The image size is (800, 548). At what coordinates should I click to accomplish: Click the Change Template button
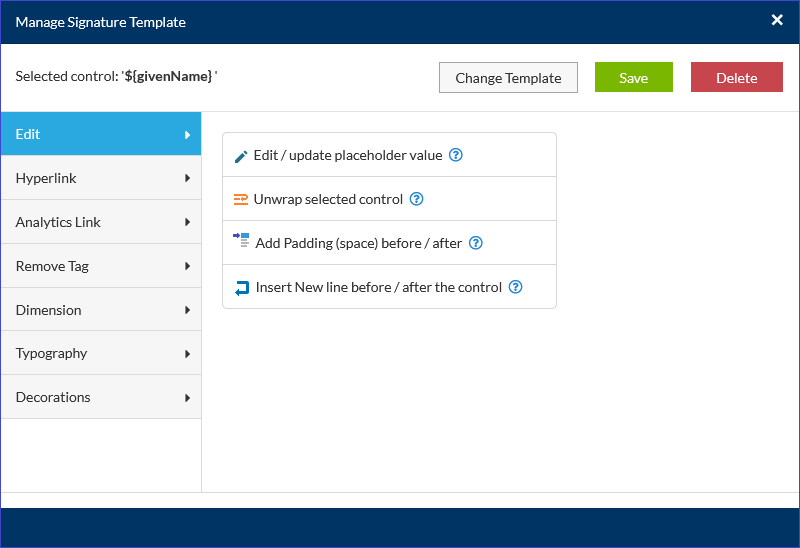point(508,78)
